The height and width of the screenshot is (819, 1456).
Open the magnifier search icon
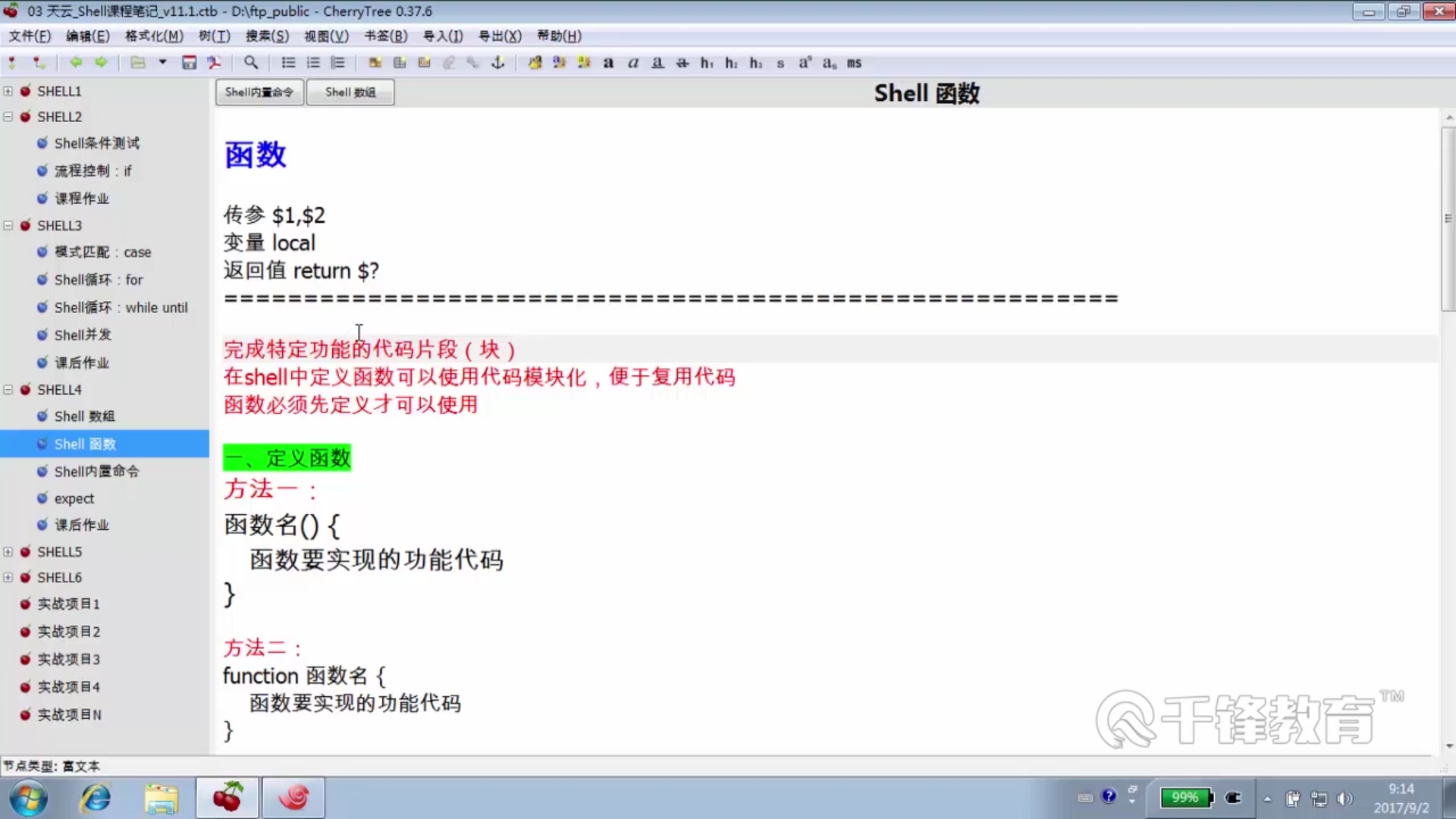pos(251,63)
